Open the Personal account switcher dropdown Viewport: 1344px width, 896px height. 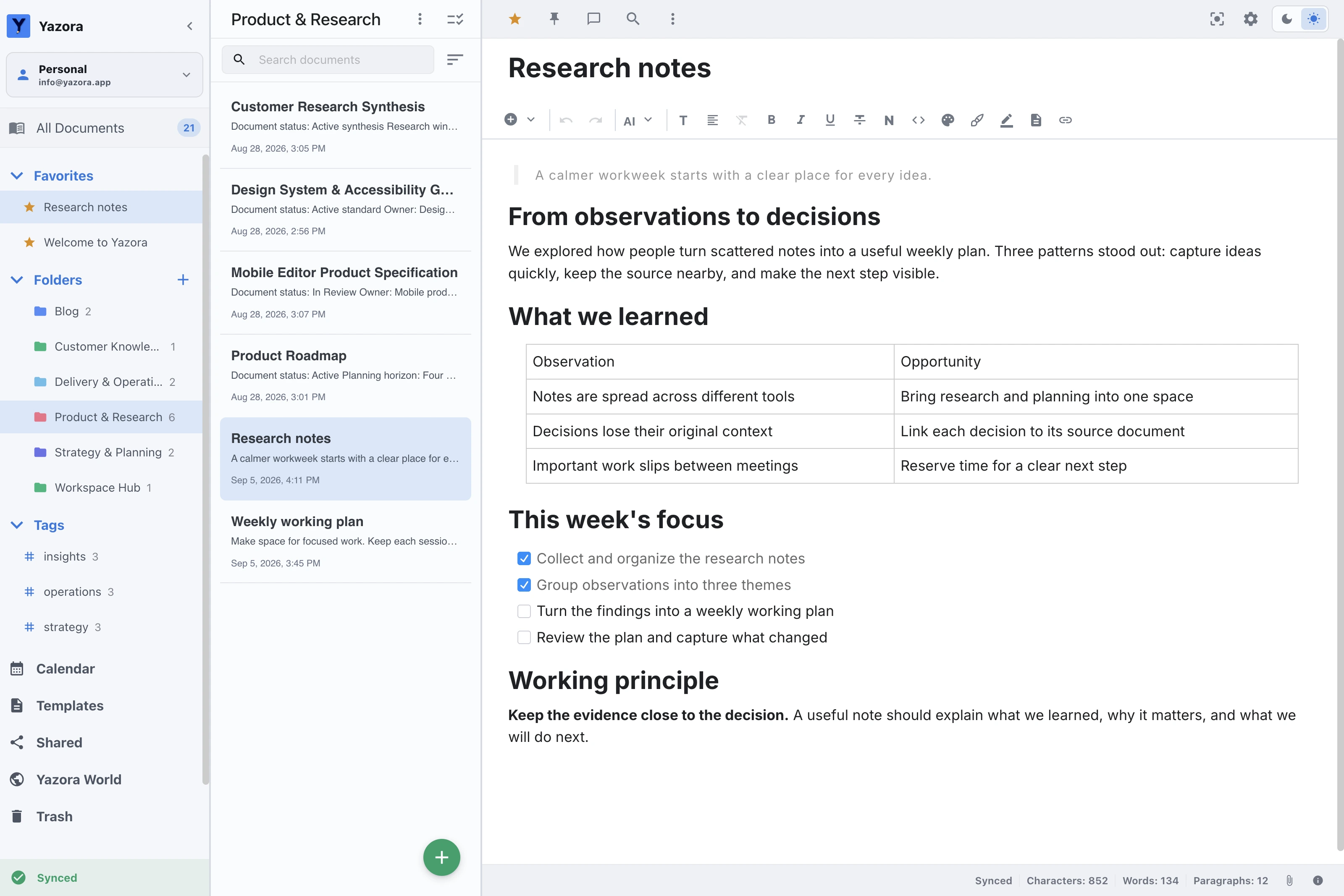click(105, 75)
